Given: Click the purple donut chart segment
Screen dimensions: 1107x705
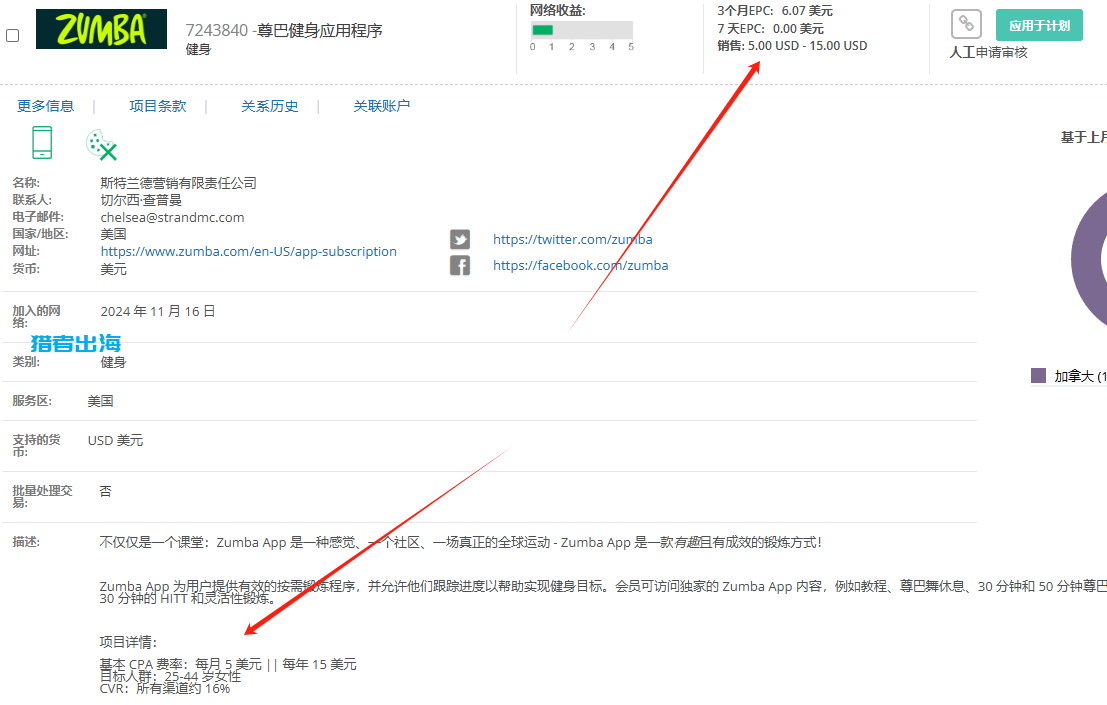Looking at the screenshot, I should point(1086,258).
